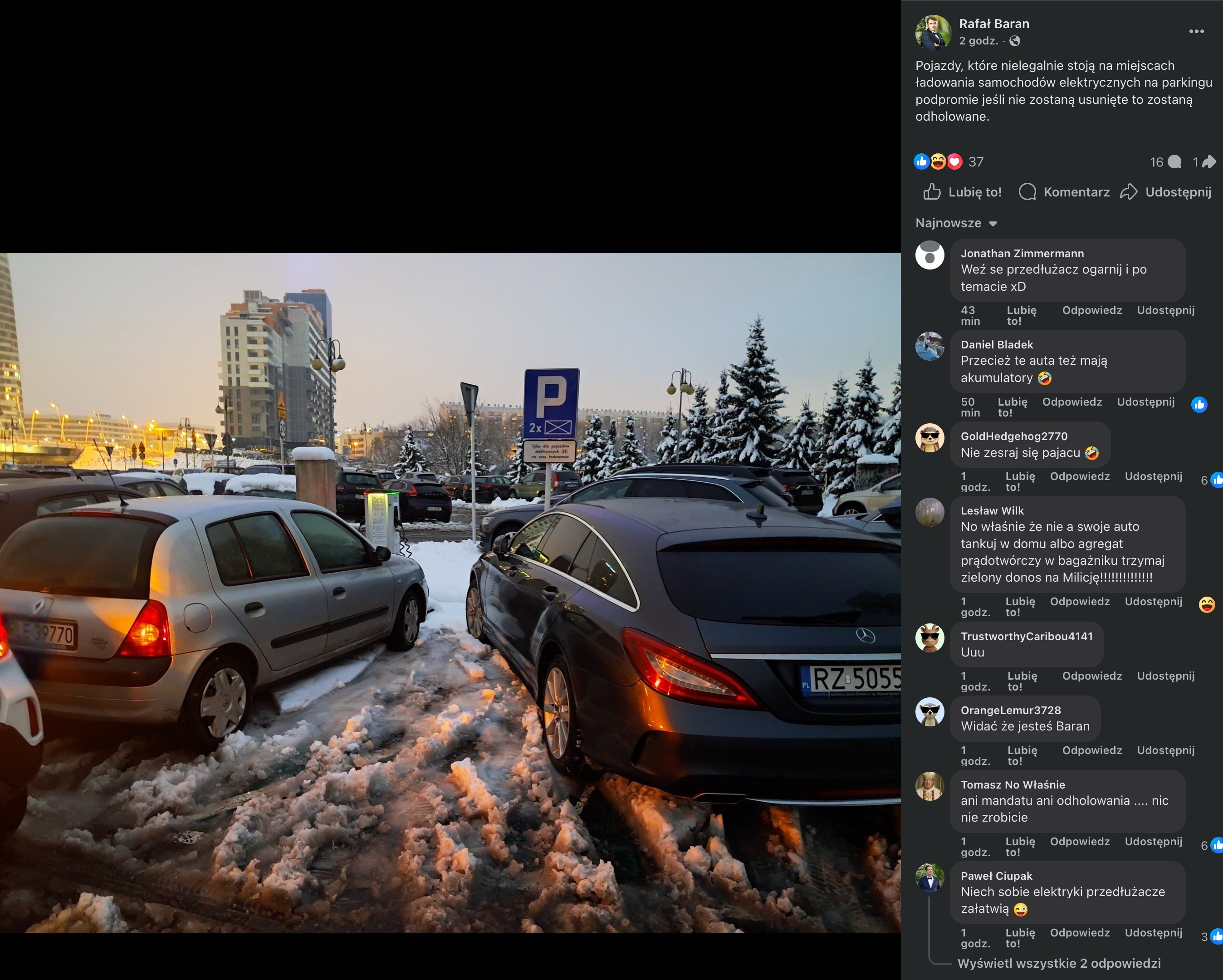
Task: Like Paweł Ciupak's comment with Lubię to!
Action: click(x=1019, y=937)
